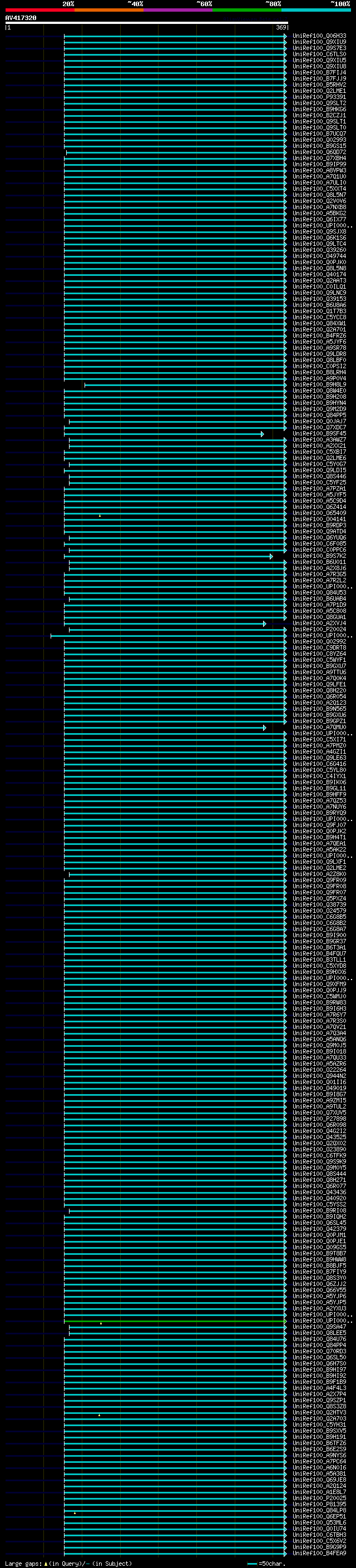Select the UniRef100_Q02993 label
The height and width of the screenshot is (1568, 356).
pos(319,140)
